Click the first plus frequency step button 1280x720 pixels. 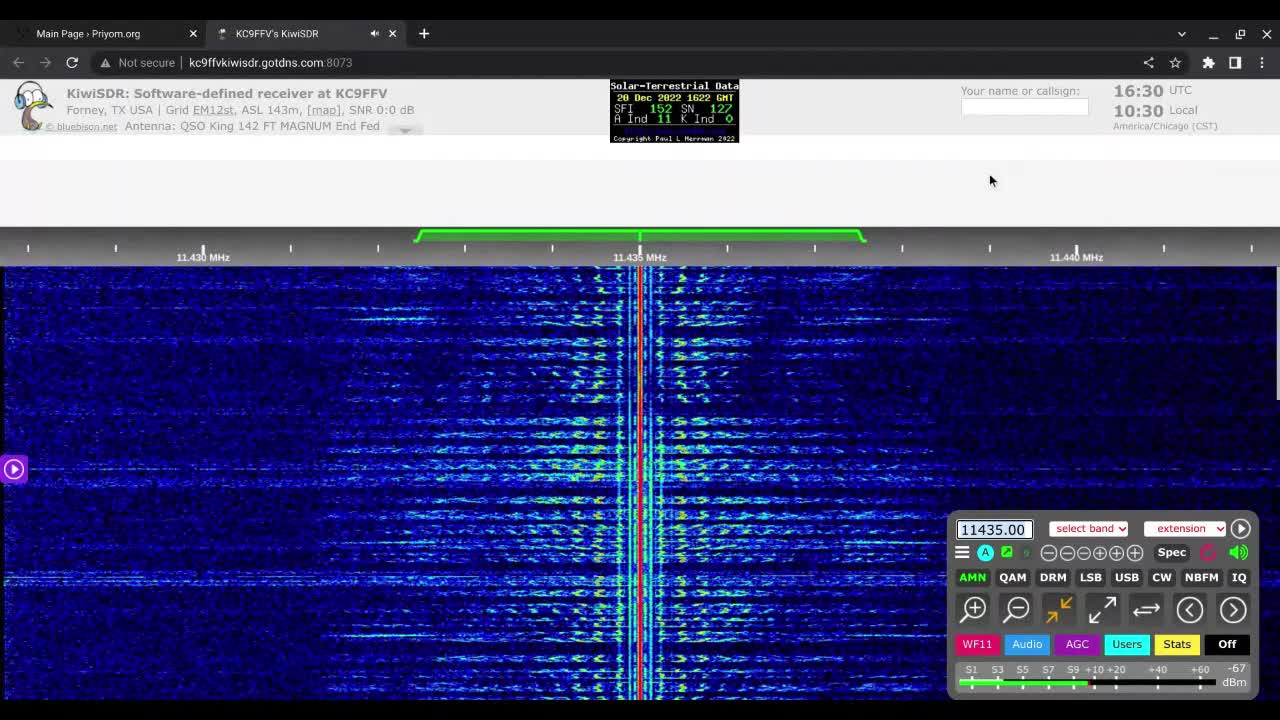(1100, 553)
